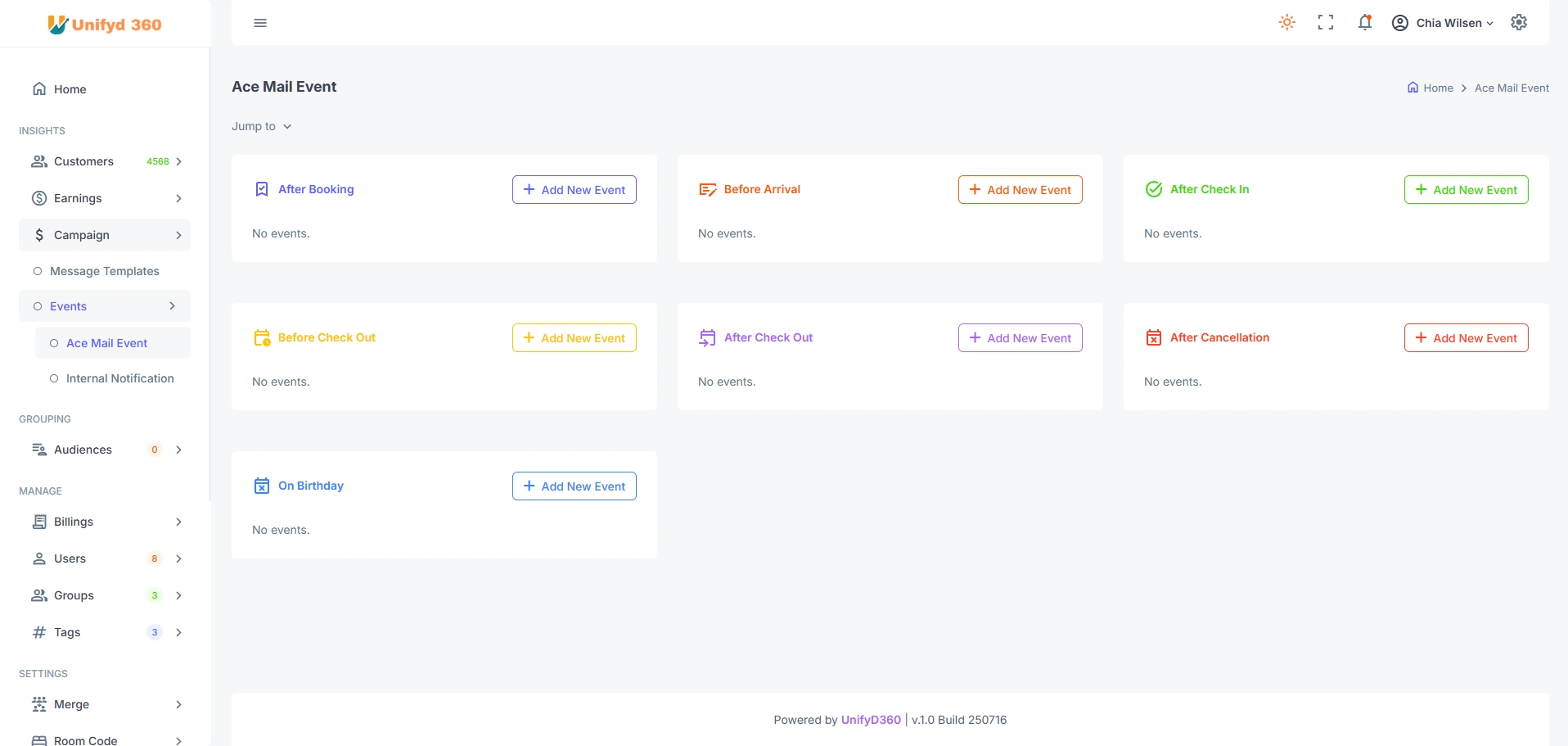Image resolution: width=1568 pixels, height=746 pixels.
Task: Open the settings gear icon
Action: [x=1519, y=23]
